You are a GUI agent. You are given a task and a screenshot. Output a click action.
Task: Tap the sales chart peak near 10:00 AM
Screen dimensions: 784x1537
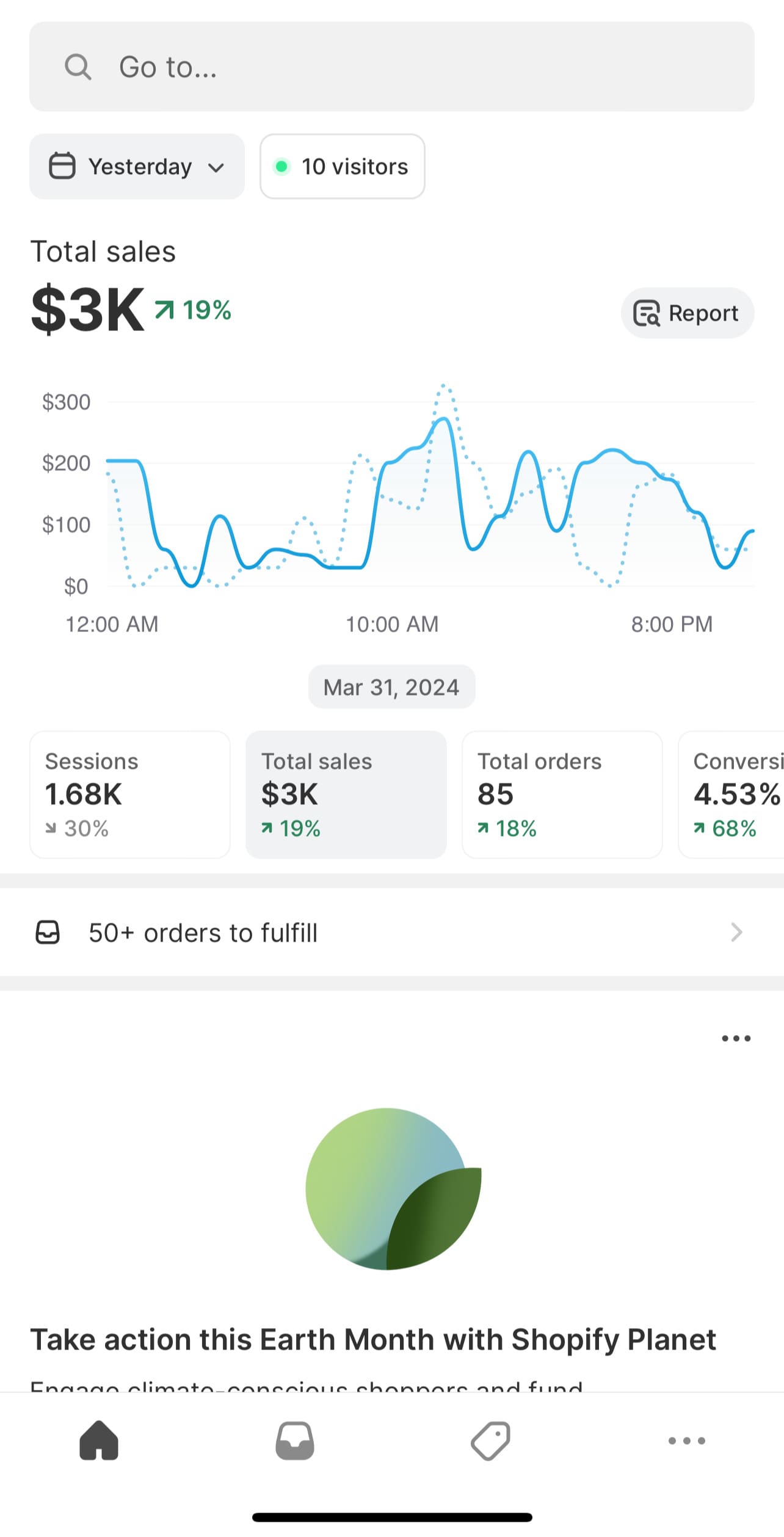click(x=444, y=419)
